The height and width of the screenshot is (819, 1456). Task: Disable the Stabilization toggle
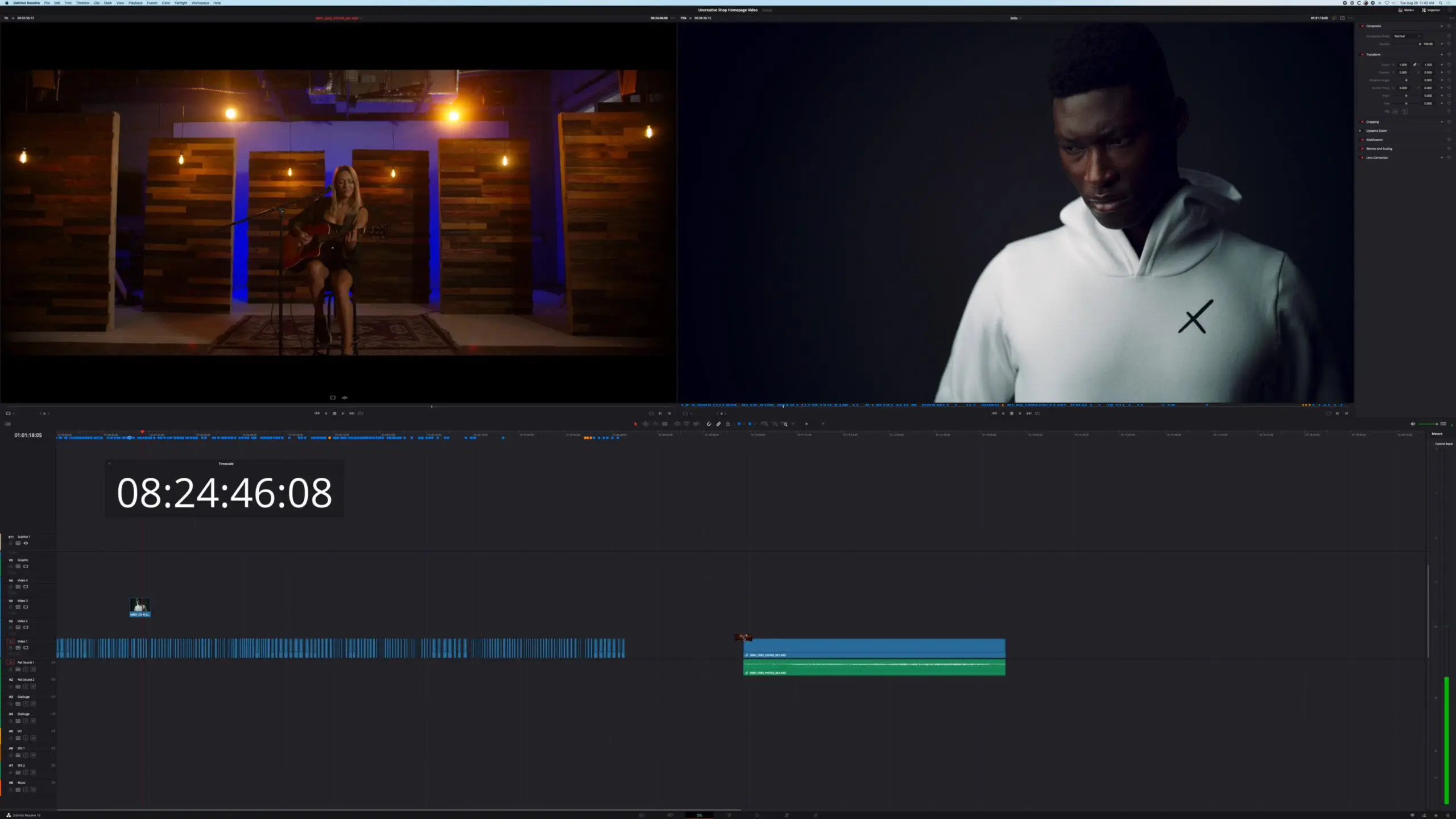(1362, 139)
